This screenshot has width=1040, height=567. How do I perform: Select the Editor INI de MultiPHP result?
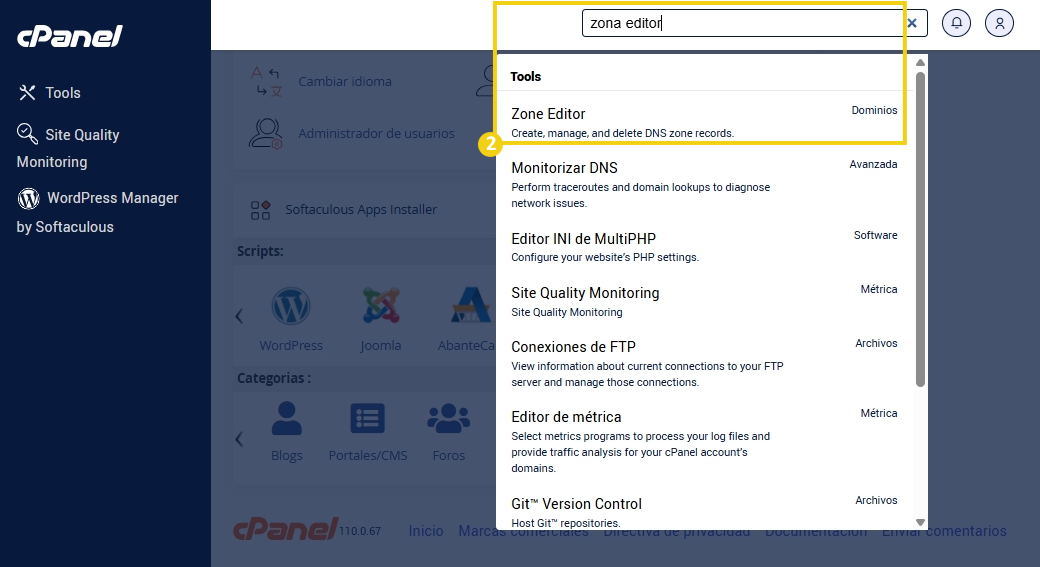704,247
